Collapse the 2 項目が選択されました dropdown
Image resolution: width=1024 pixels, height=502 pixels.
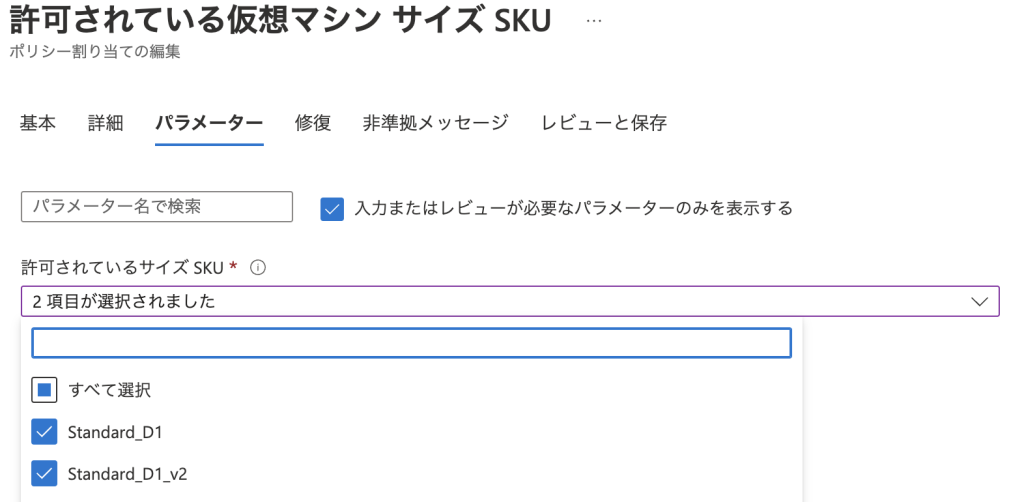click(510, 302)
